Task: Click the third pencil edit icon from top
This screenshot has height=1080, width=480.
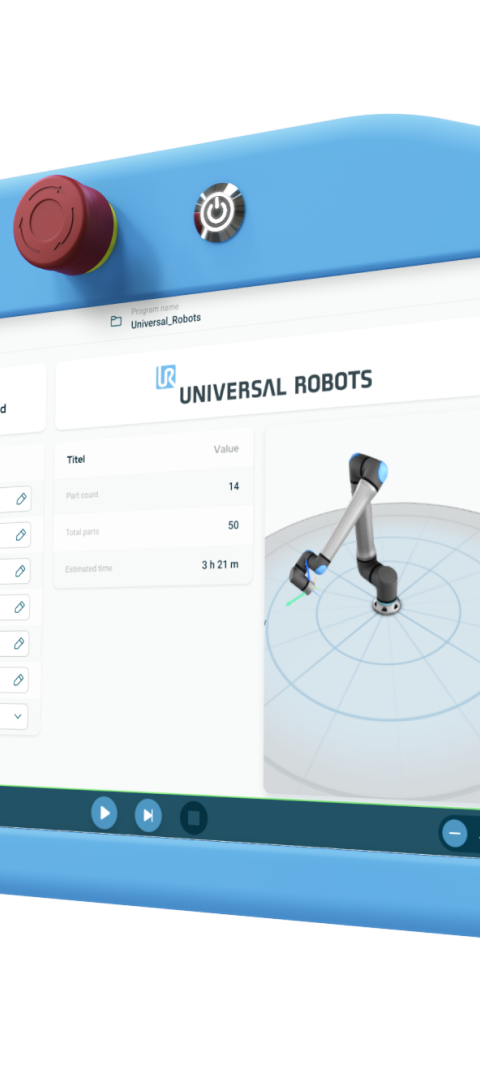Action: click(x=21, y=571)
